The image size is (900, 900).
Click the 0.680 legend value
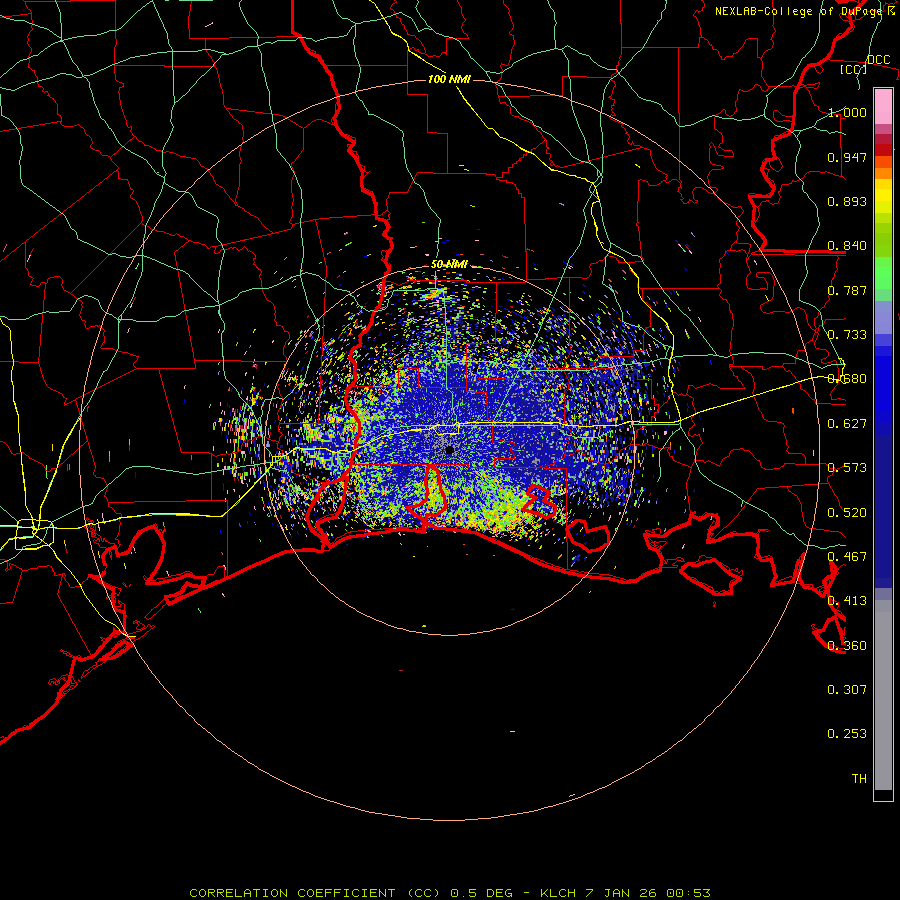(847, 379)
